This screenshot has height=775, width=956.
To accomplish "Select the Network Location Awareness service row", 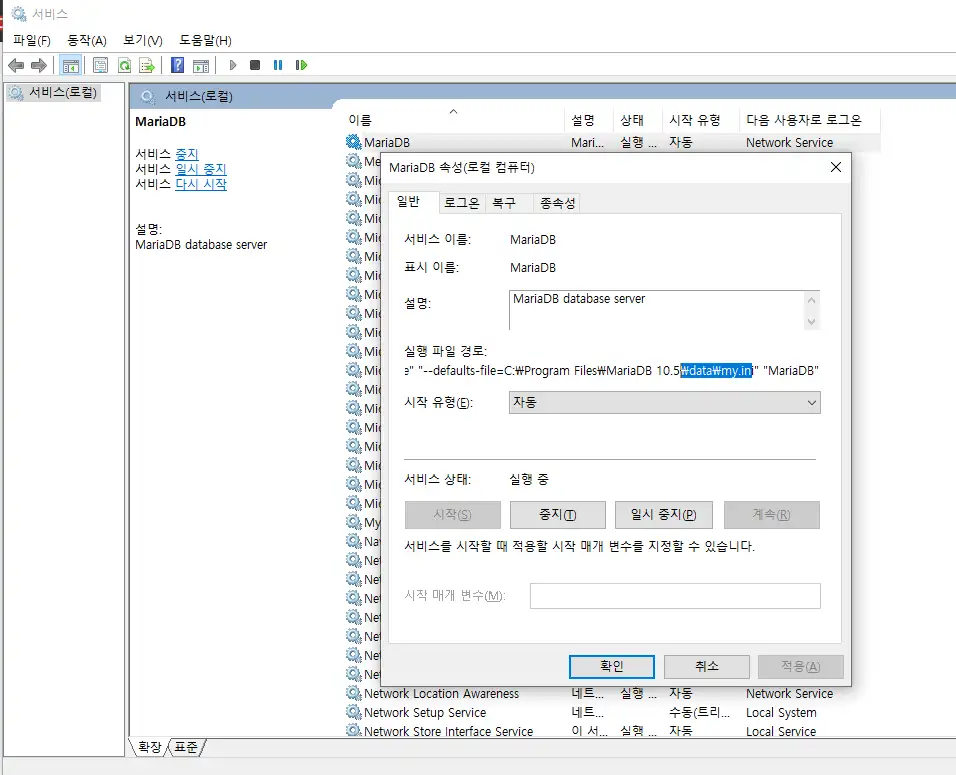I will (612, 693).
